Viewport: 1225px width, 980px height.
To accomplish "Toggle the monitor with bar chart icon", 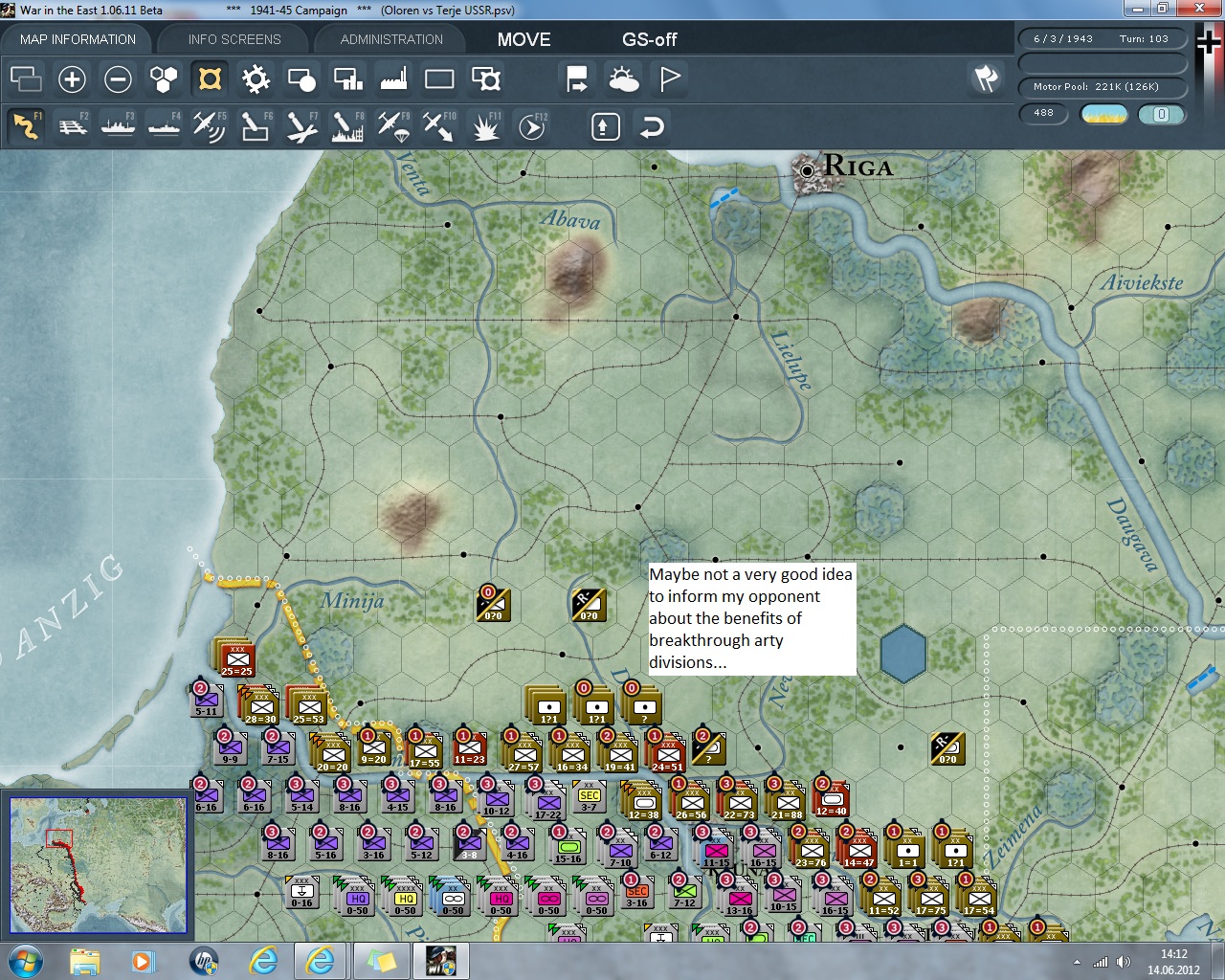I will tap(347, 78).
